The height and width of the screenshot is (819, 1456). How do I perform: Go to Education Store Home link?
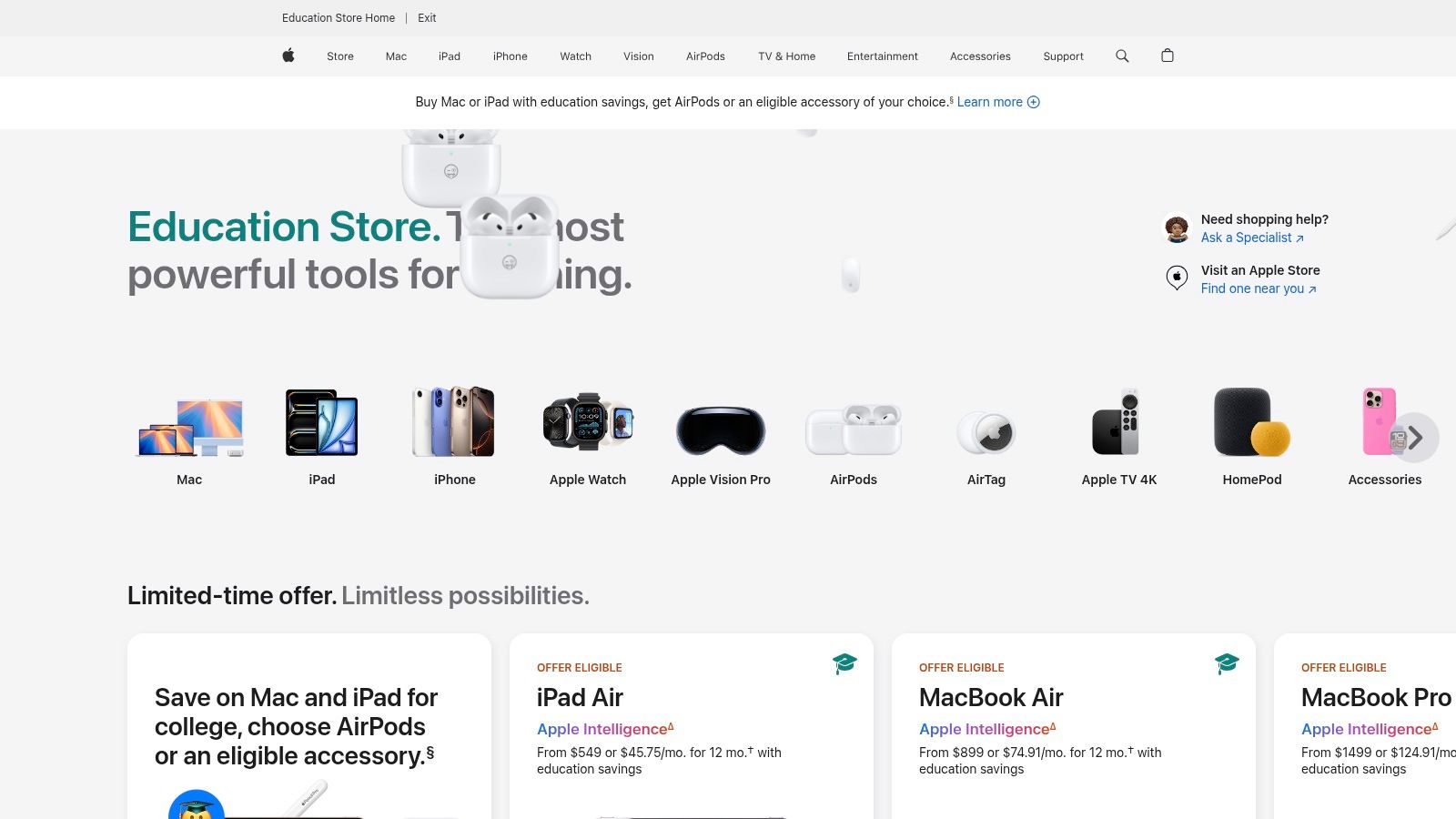click(x=339, y=18)
